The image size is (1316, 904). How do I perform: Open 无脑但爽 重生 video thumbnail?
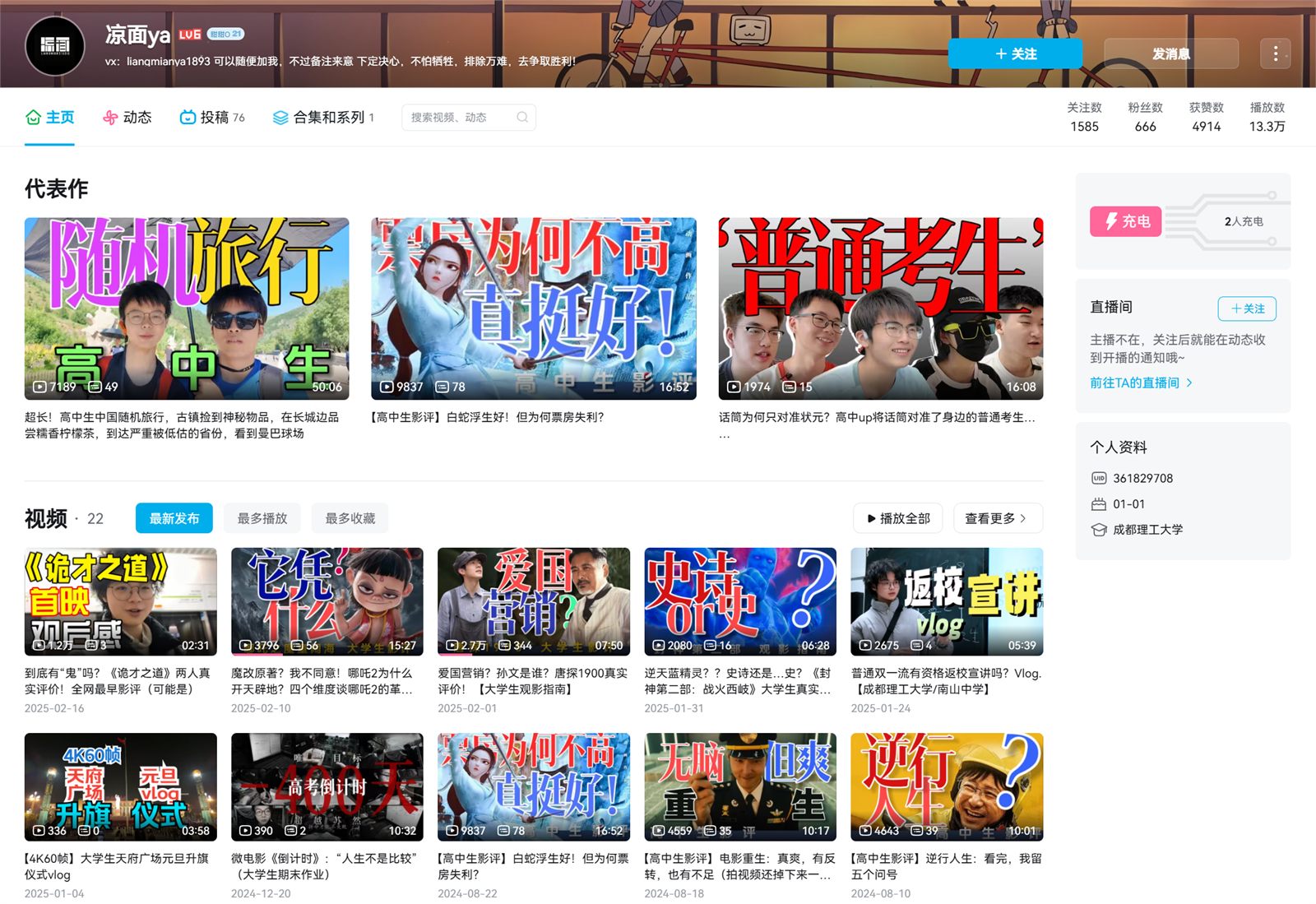pyautogui.click(x=740, y=787)
